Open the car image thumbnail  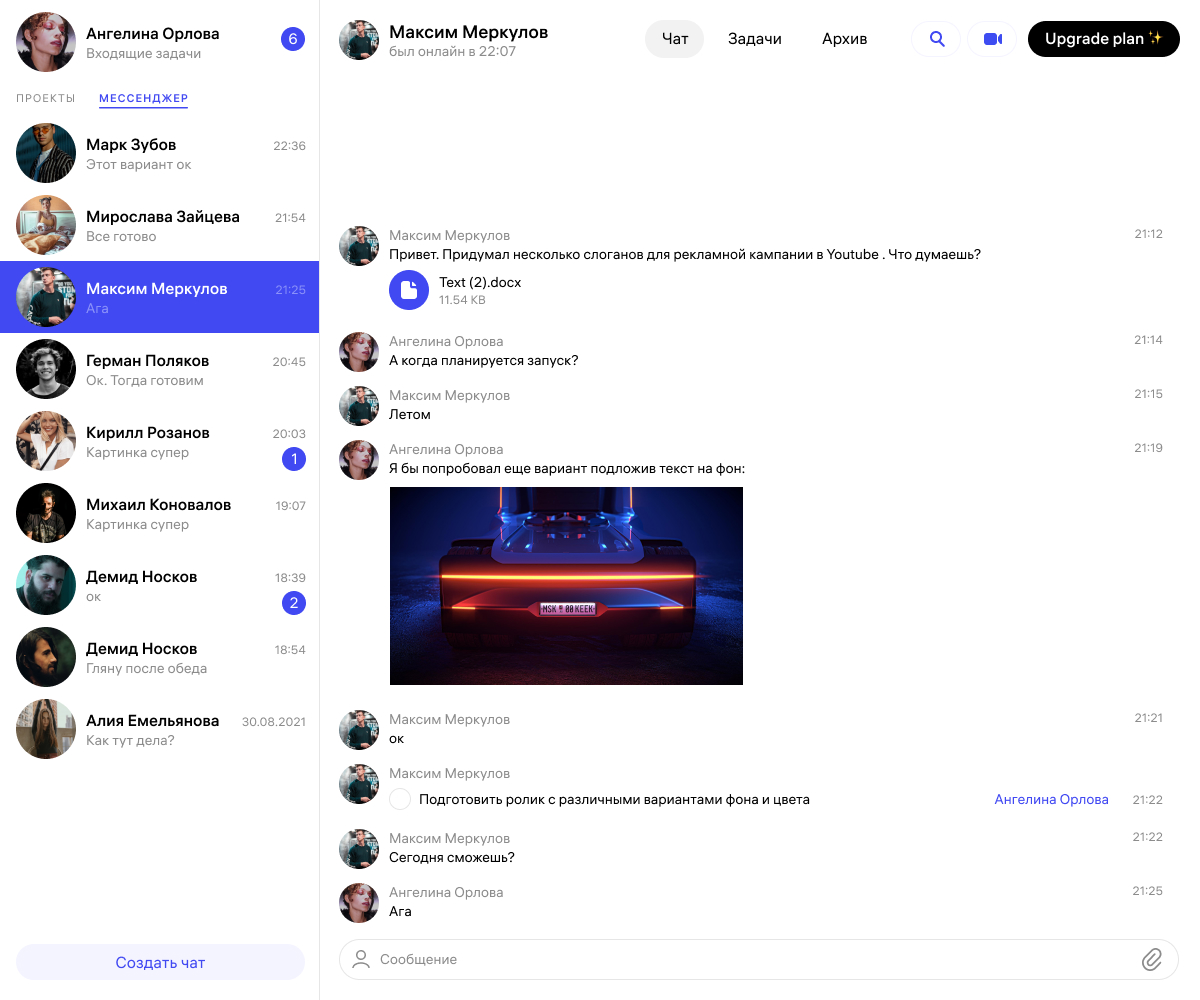pos(566,586)
